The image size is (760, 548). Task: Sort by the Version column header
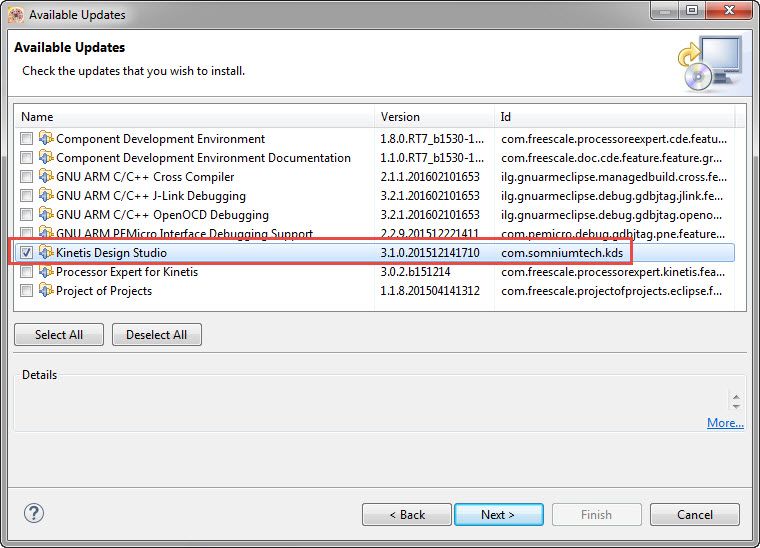tap(434, 117)
